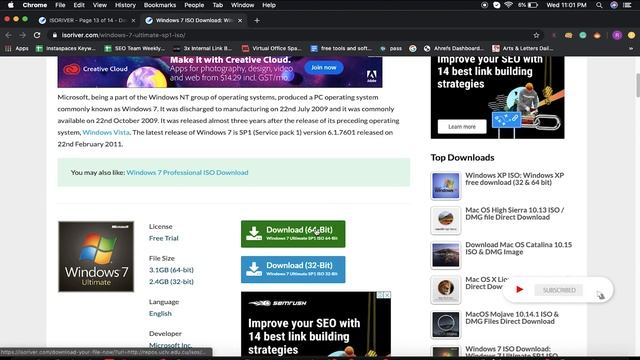The image size is (640, 360).
Task: Open the Windows XP ISO download link
Action: click(515, 179)
